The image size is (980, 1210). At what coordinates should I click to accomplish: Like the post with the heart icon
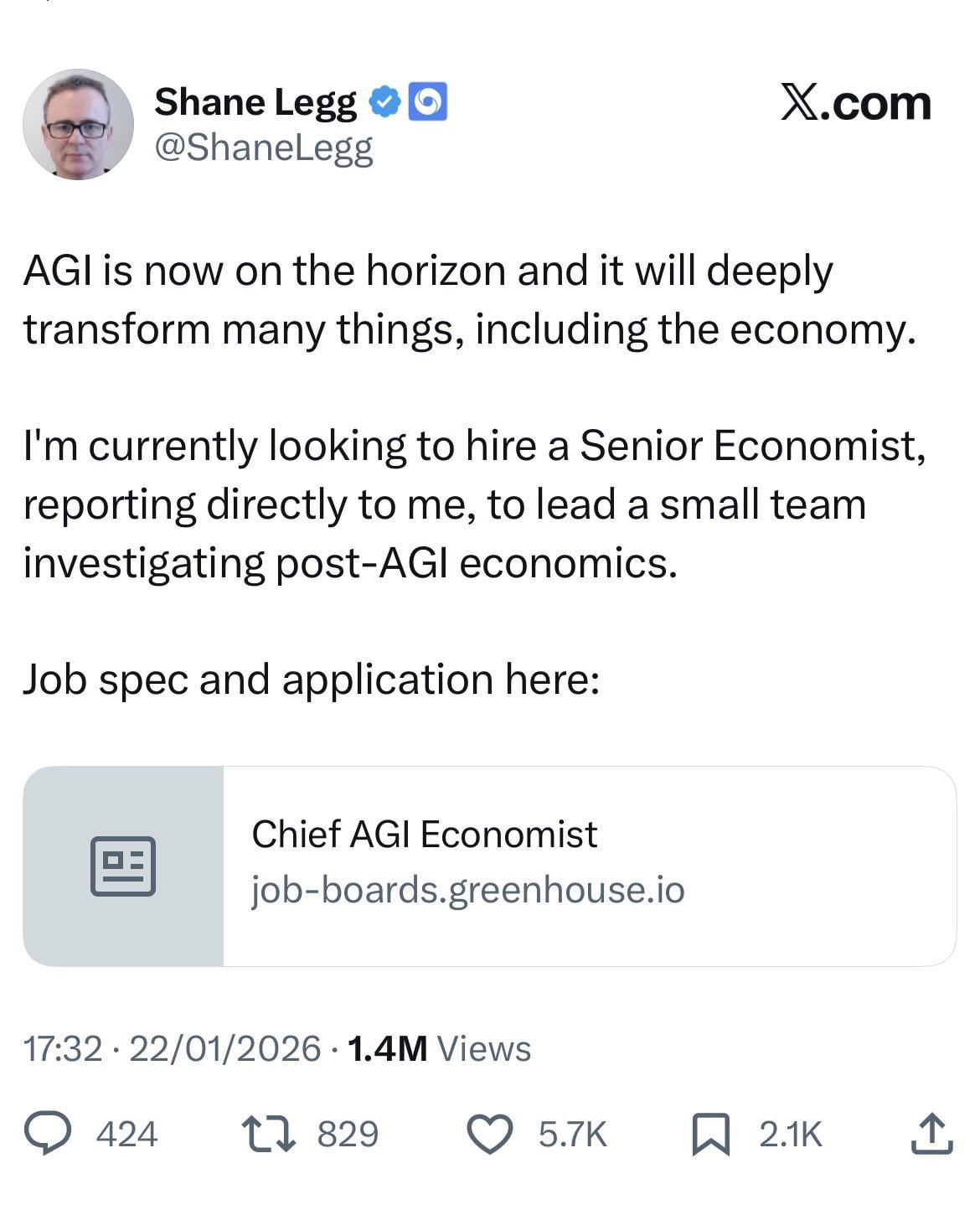(489, 1134)
